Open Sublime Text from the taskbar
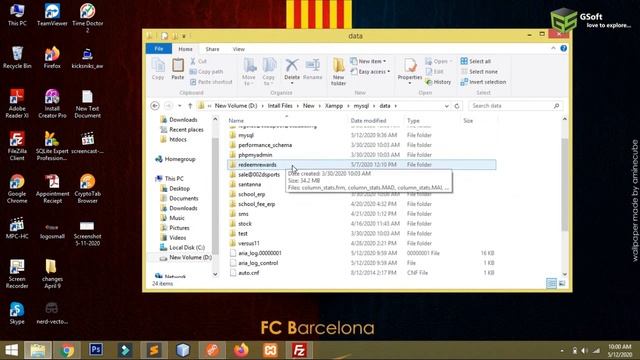640x360 pixels. click(x=154, y=350)
